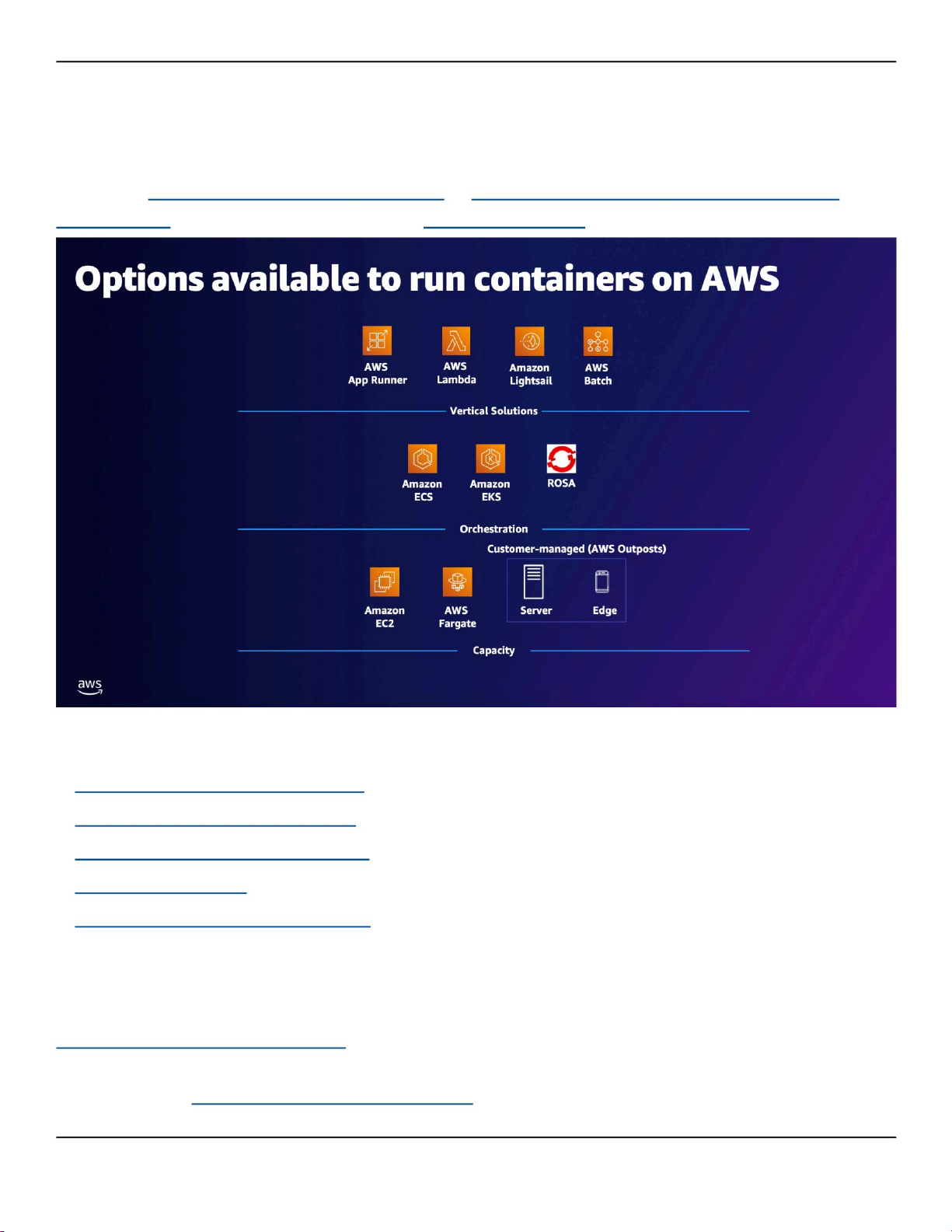The width and height of the screenshot is (952, 1232).
Task: Select the Amazon EC2 icon
Action: point(385,582)
